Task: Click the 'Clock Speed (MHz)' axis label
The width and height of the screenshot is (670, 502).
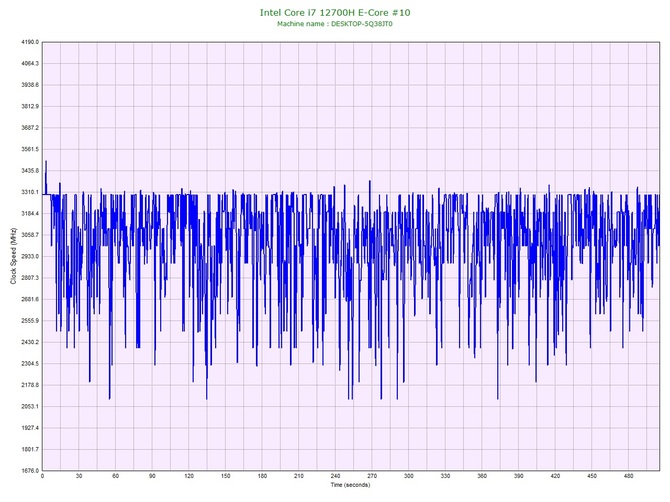Action: pos(13,256)
